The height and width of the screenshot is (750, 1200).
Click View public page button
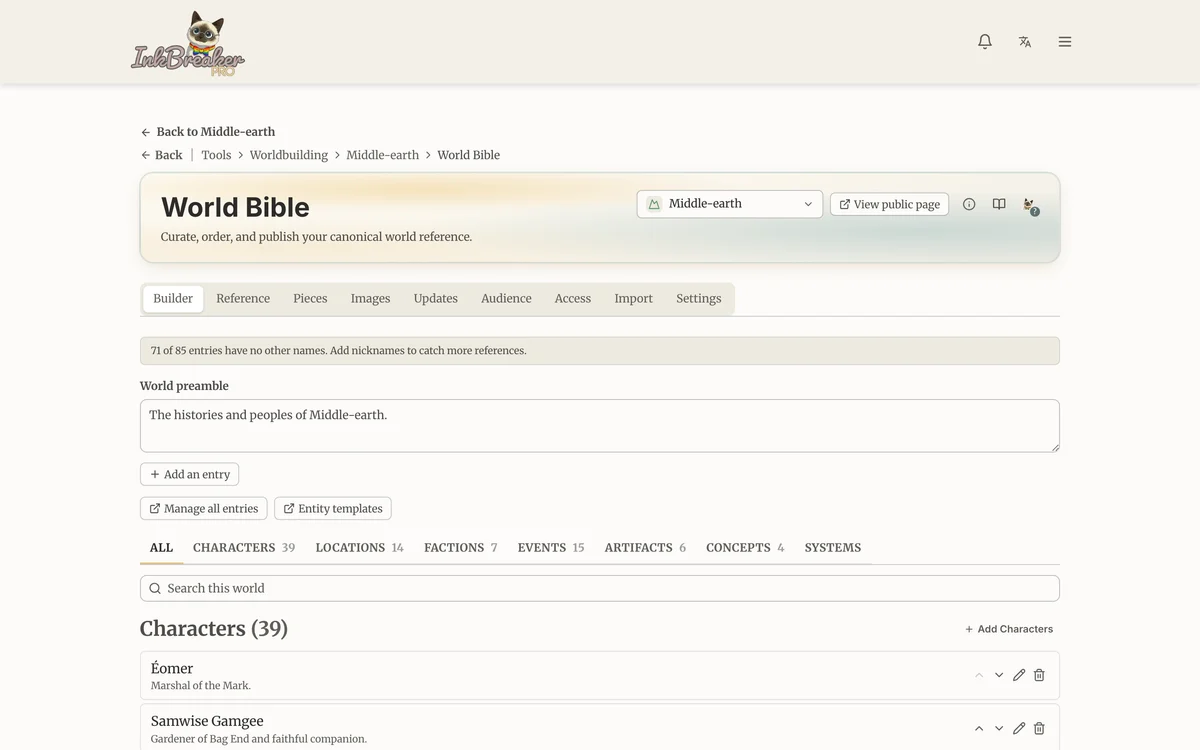point(889,204)
